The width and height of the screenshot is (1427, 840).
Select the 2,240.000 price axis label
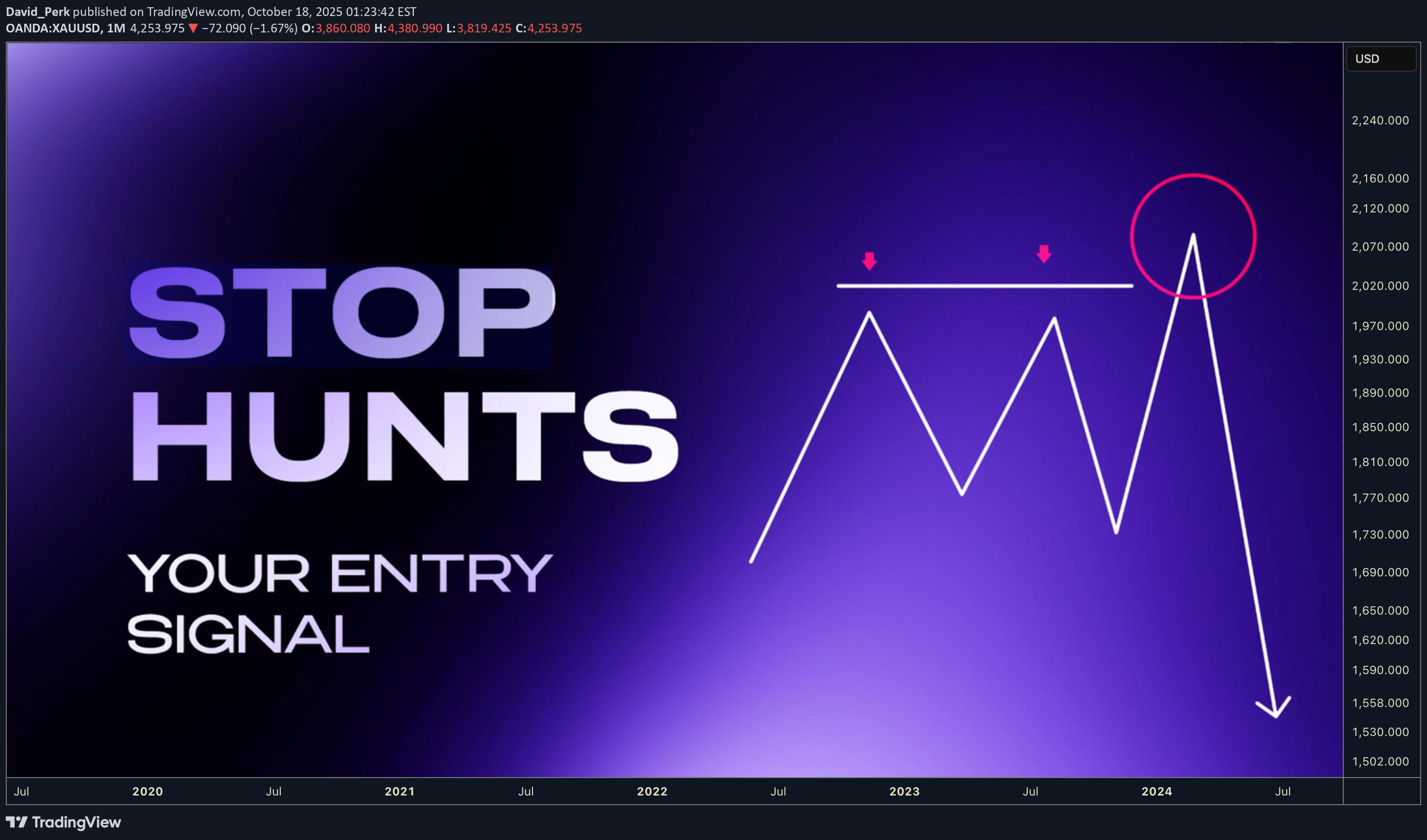point(1380,120)
